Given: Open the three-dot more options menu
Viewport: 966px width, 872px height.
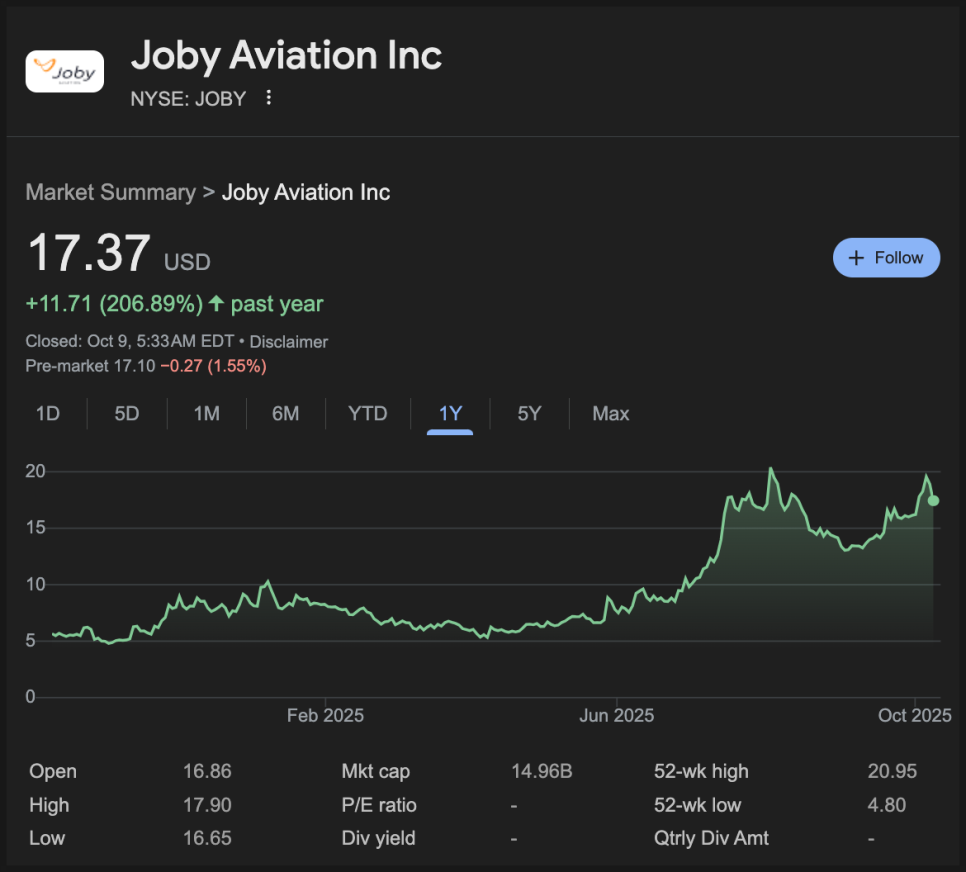Looking at the screenshot, I should 268,98.
